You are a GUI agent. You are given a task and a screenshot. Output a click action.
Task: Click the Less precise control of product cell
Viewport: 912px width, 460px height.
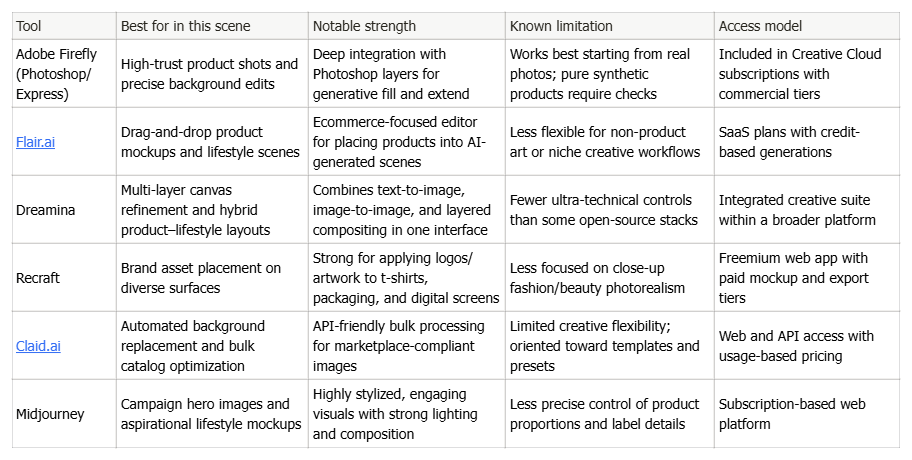coord(610,414)
